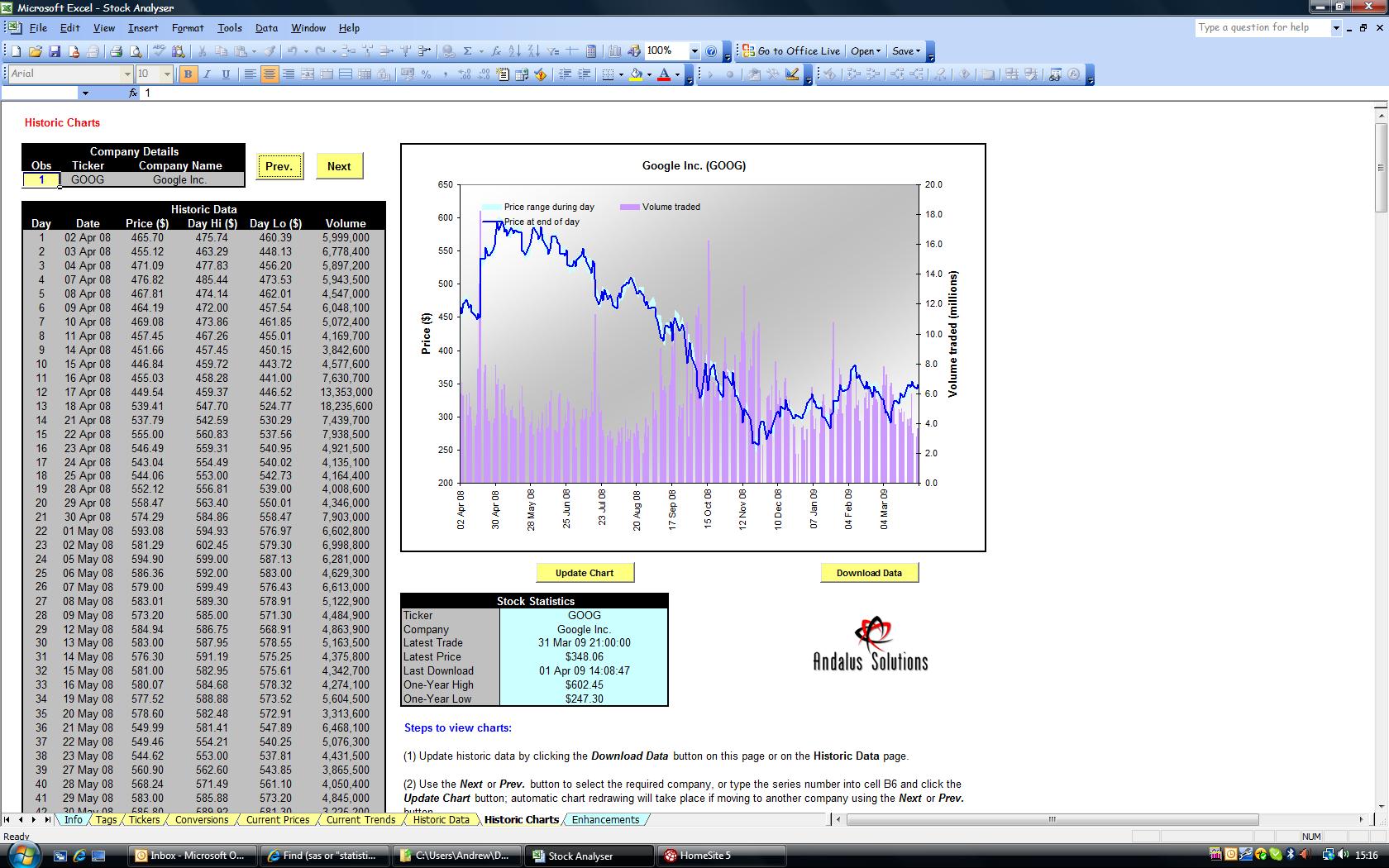Expand the Borders dropdown arrow
This screenshot has height=868, width=1389.
pos(621,74)
